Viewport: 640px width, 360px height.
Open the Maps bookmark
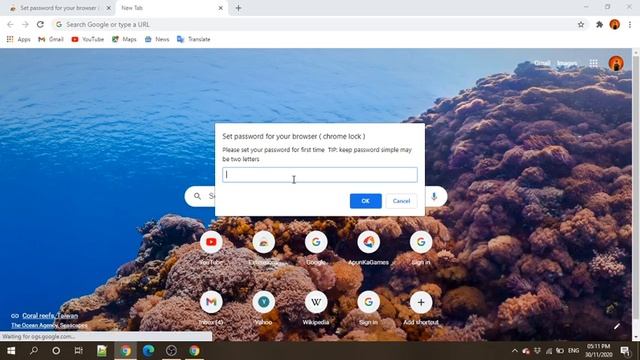(124, 39)
